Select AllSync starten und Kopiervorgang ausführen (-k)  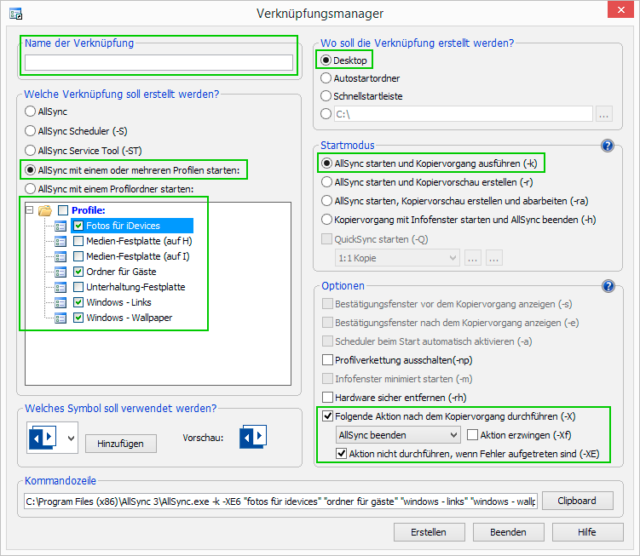coord(327,163)
